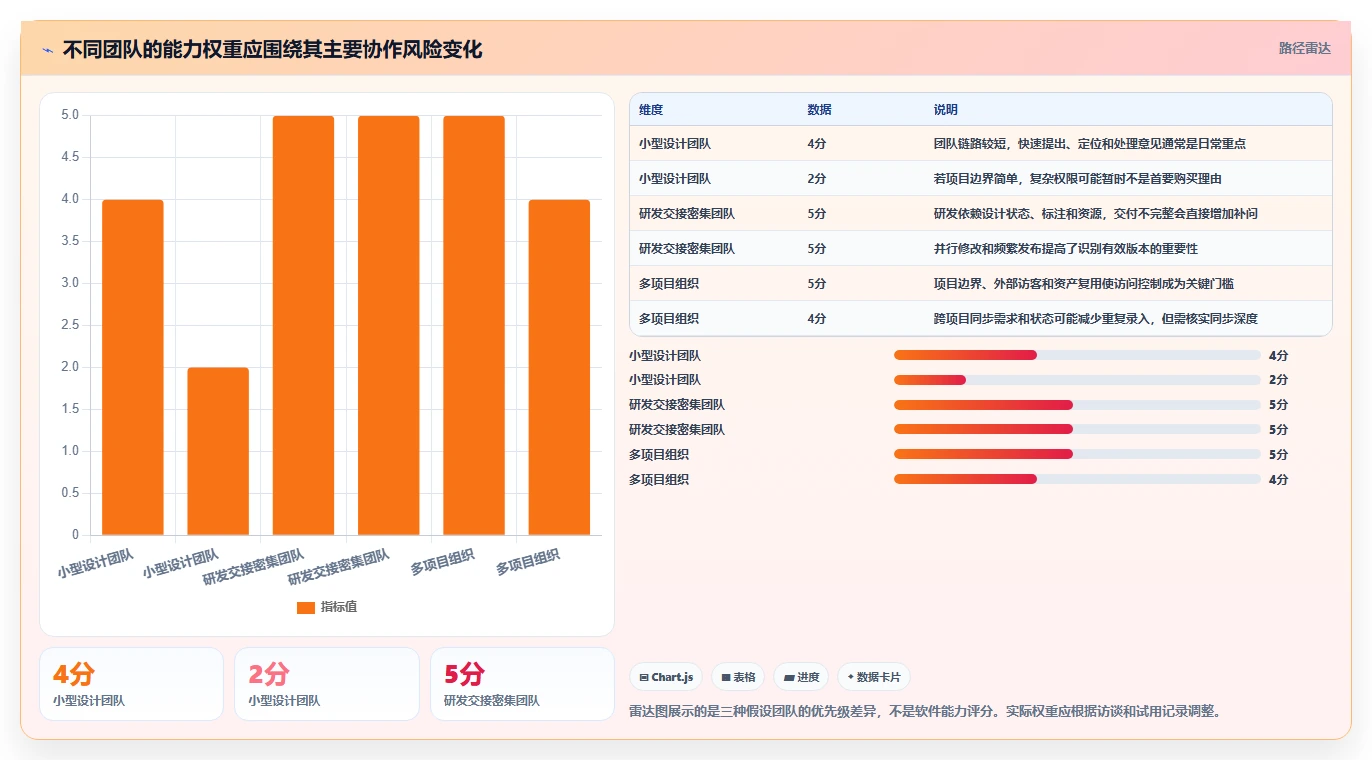Image resolution: width=1372 pixels, height=760 pixels.
Task: Click 2分 in the 若项目边界简单 table row
Action: tap(817, 179)
